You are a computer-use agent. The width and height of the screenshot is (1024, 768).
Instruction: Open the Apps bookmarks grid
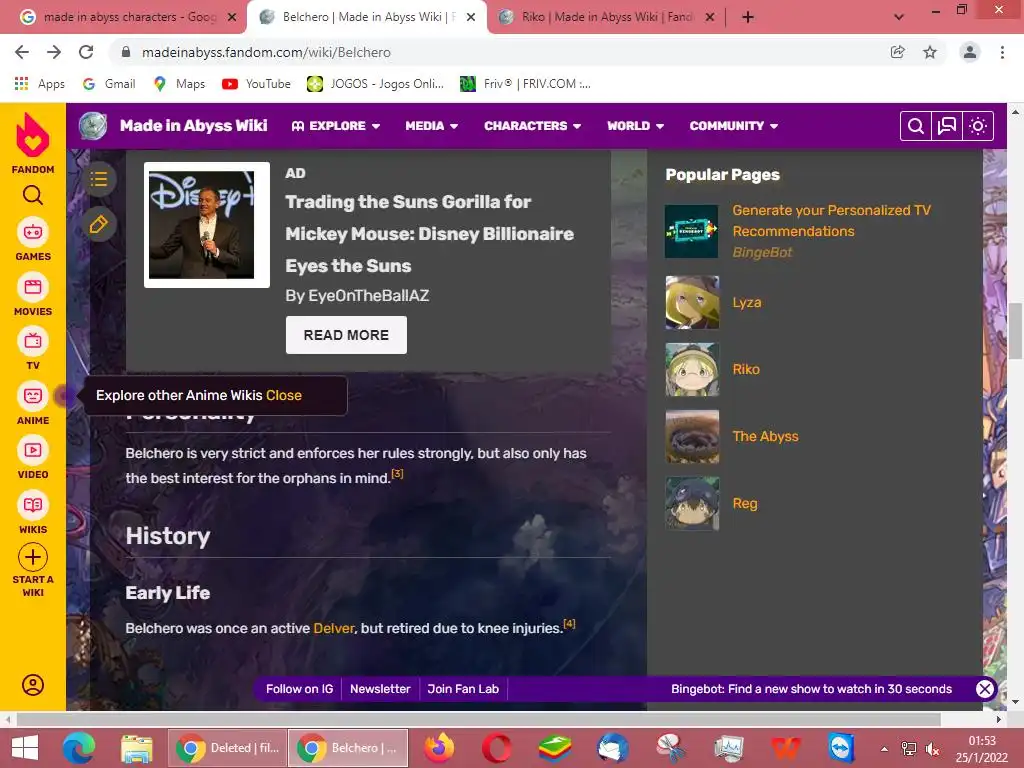pyautogui.click(x=39, y=84)
